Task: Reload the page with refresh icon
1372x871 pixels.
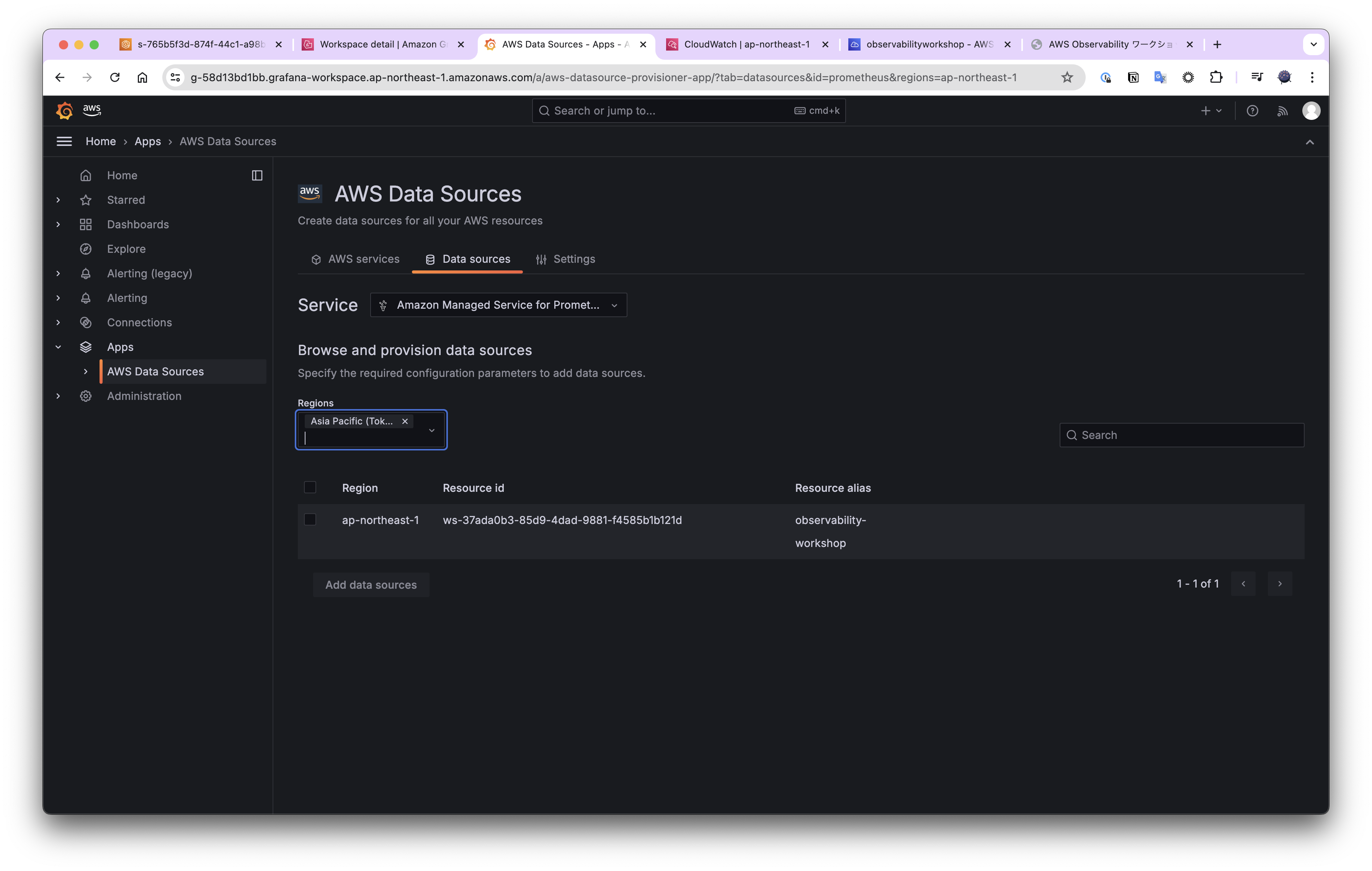Action: click(x=114, y=77)
